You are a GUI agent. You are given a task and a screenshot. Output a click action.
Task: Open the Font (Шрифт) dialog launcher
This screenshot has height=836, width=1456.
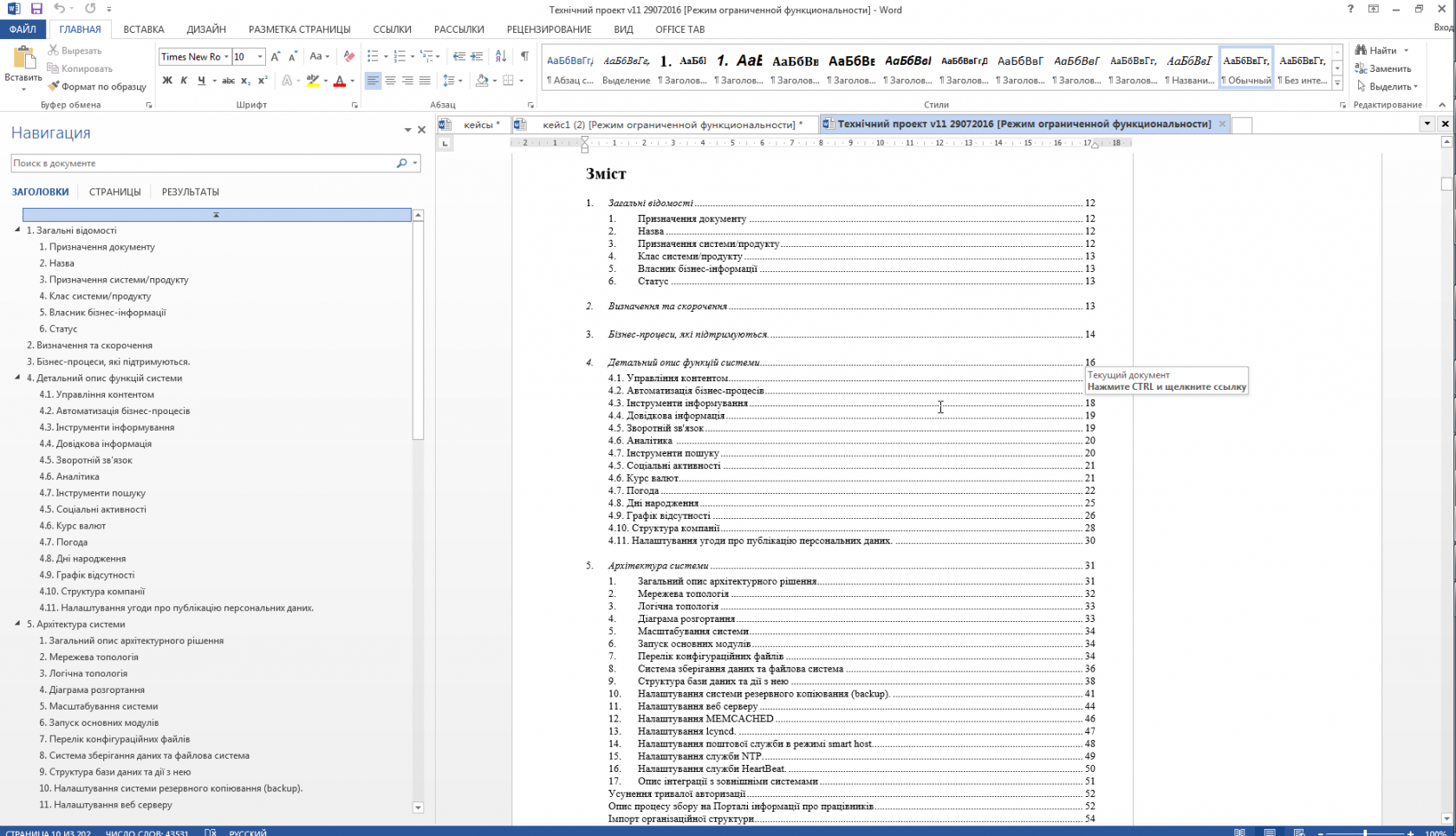click(x=354, y=105)
